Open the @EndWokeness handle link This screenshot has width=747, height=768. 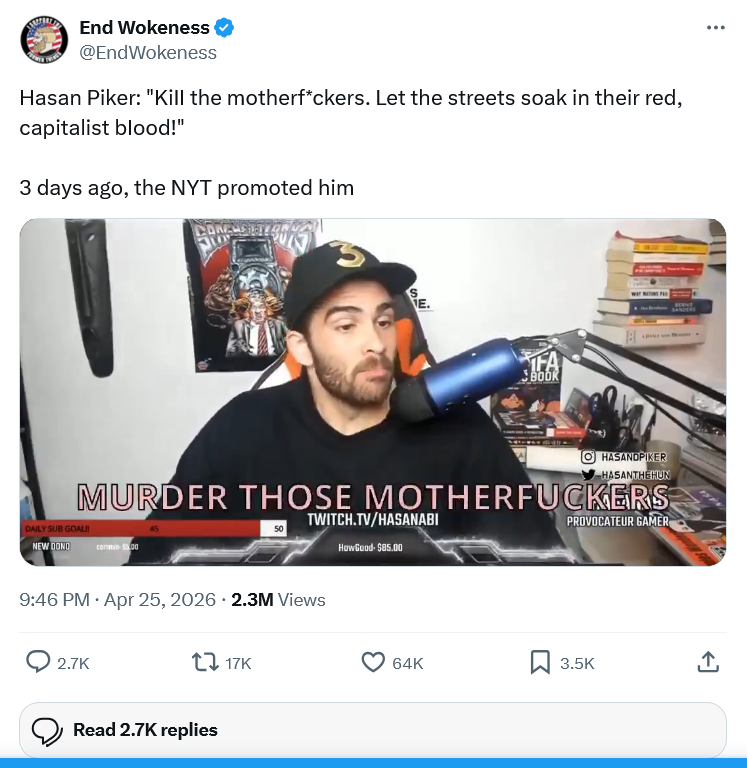[x=148, y=52]
